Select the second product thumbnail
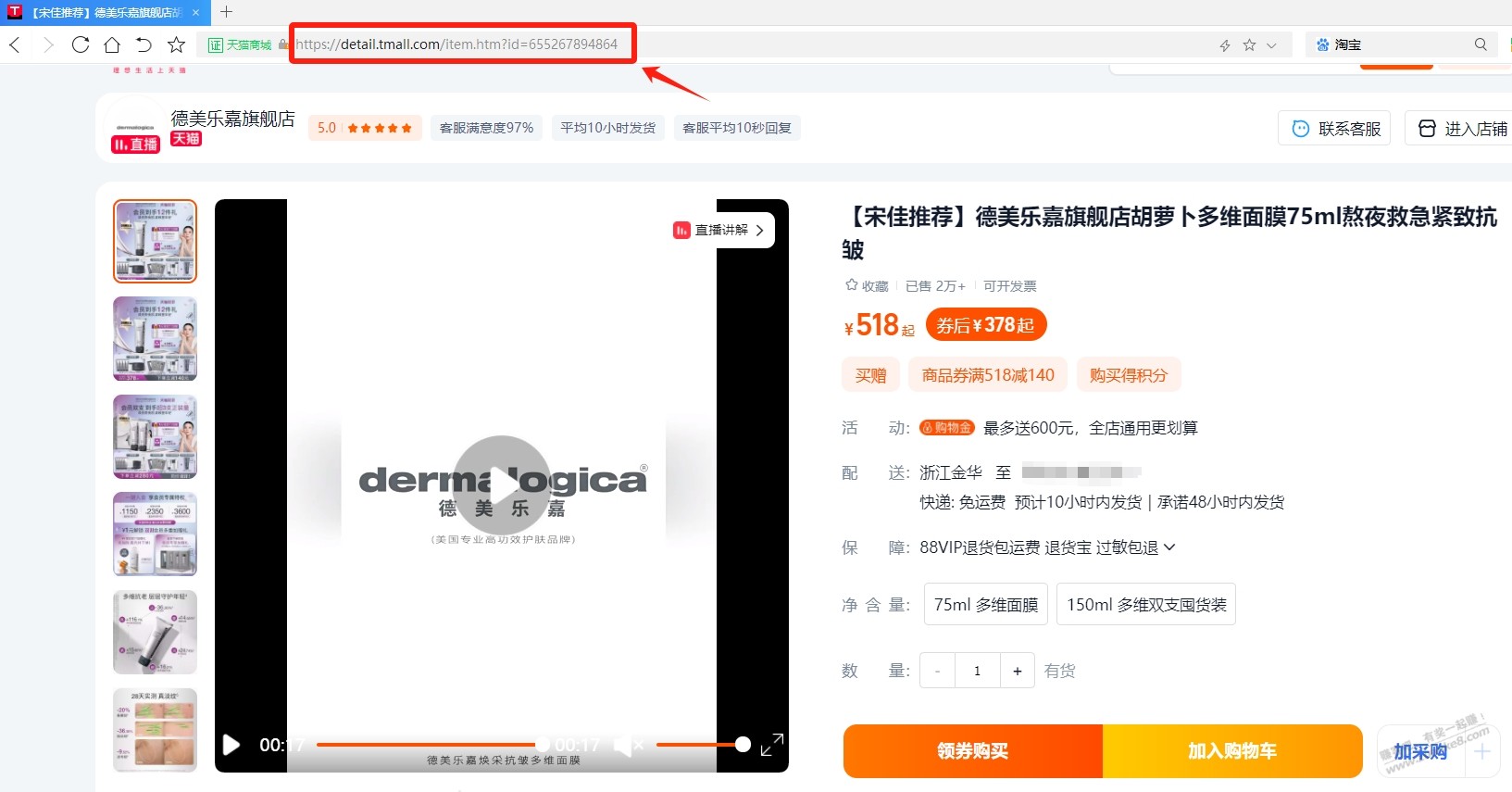The width and height of the screenshot is (1512, 792). pyautogui.click(x=156, y=339)
